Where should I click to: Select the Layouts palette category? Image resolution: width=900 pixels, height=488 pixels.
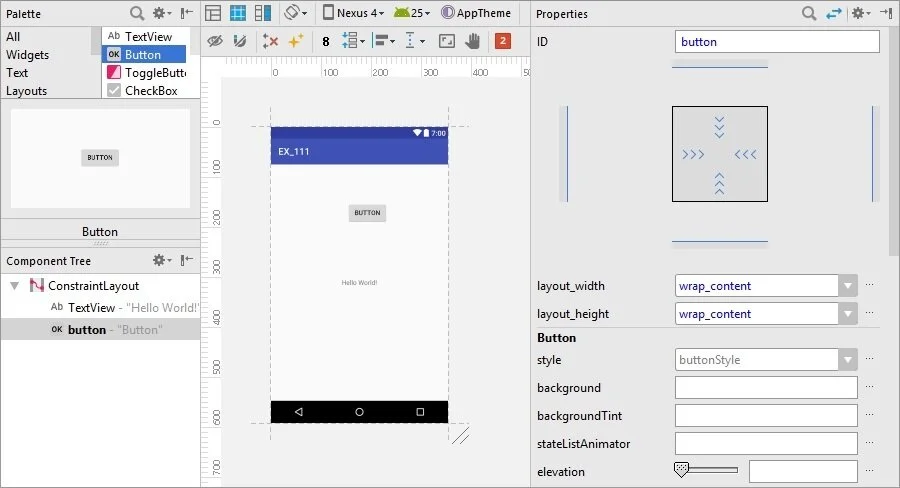(27, 91)
